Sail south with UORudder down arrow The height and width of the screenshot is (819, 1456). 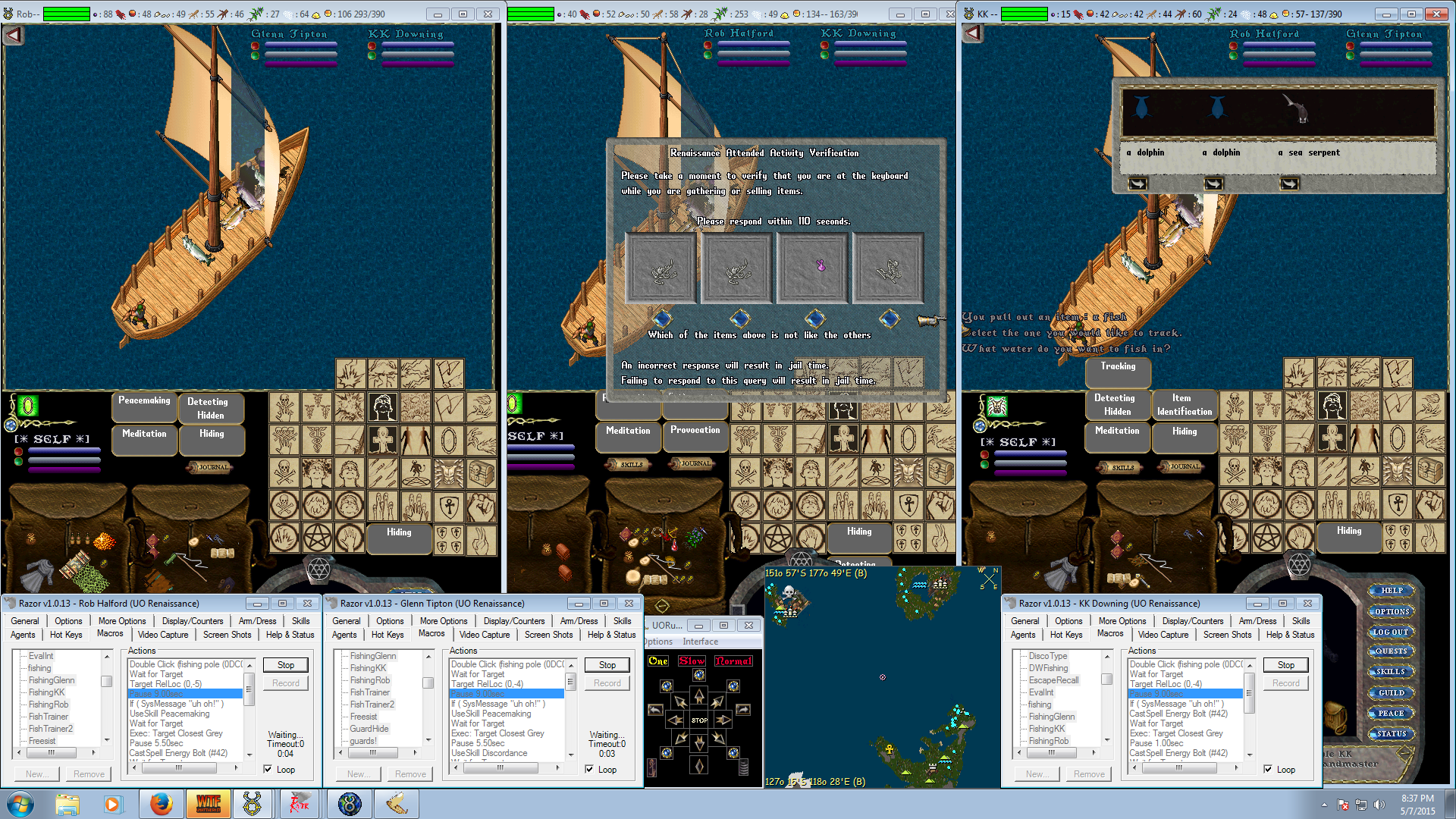pyautogui.click(x=699, y=743)
